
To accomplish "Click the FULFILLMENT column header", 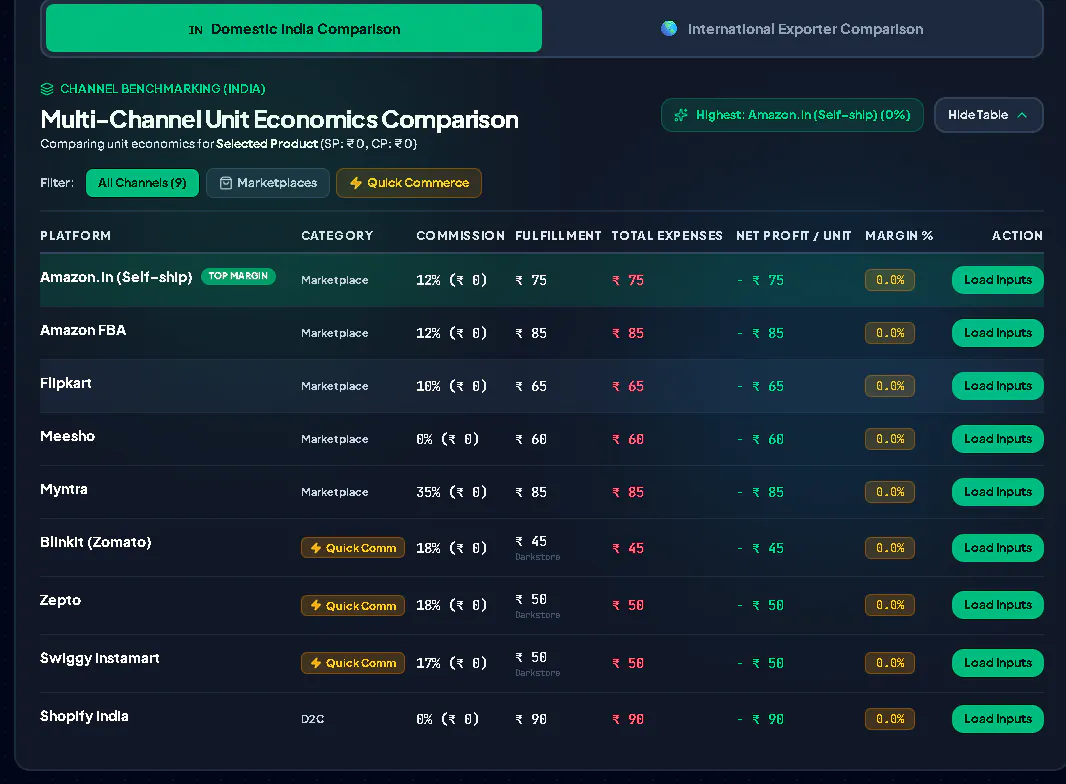I will [558, 235].
